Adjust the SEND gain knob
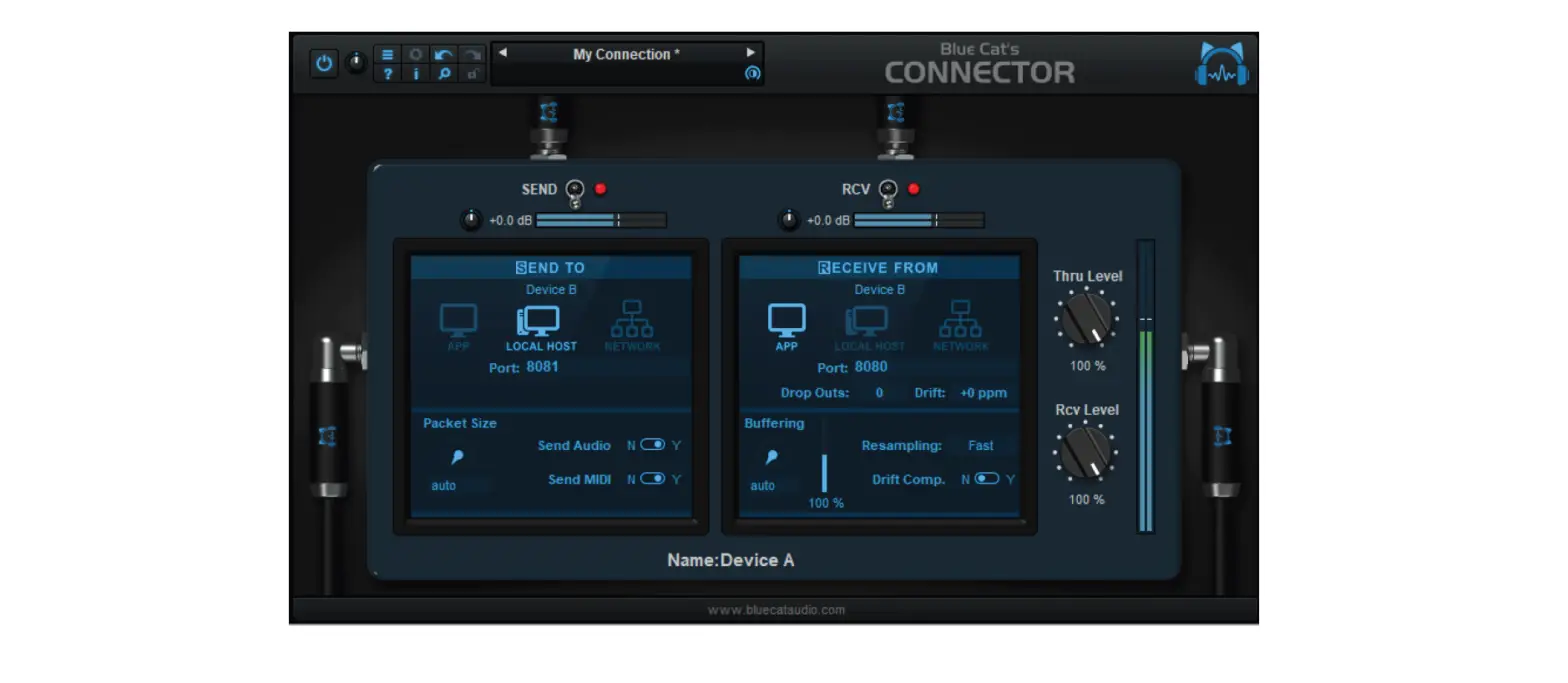 pos(472,220)
